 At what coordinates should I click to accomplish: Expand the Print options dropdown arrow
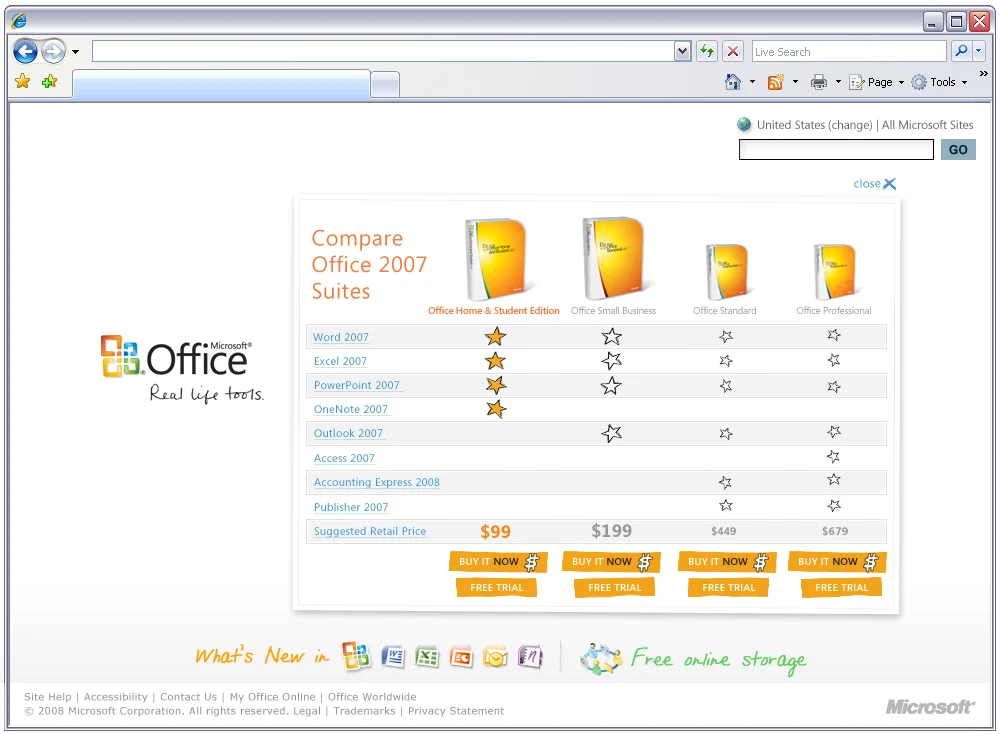pos(838,82)
